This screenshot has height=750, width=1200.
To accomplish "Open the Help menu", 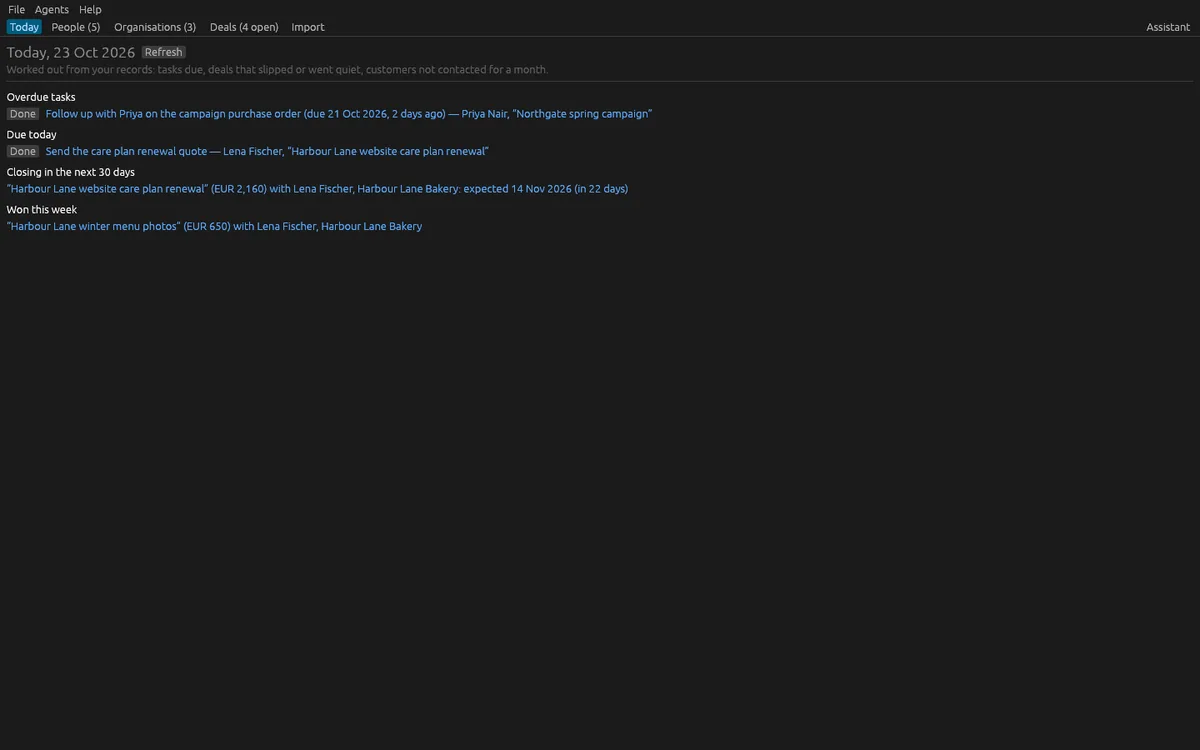I will [x=90, y=9].
